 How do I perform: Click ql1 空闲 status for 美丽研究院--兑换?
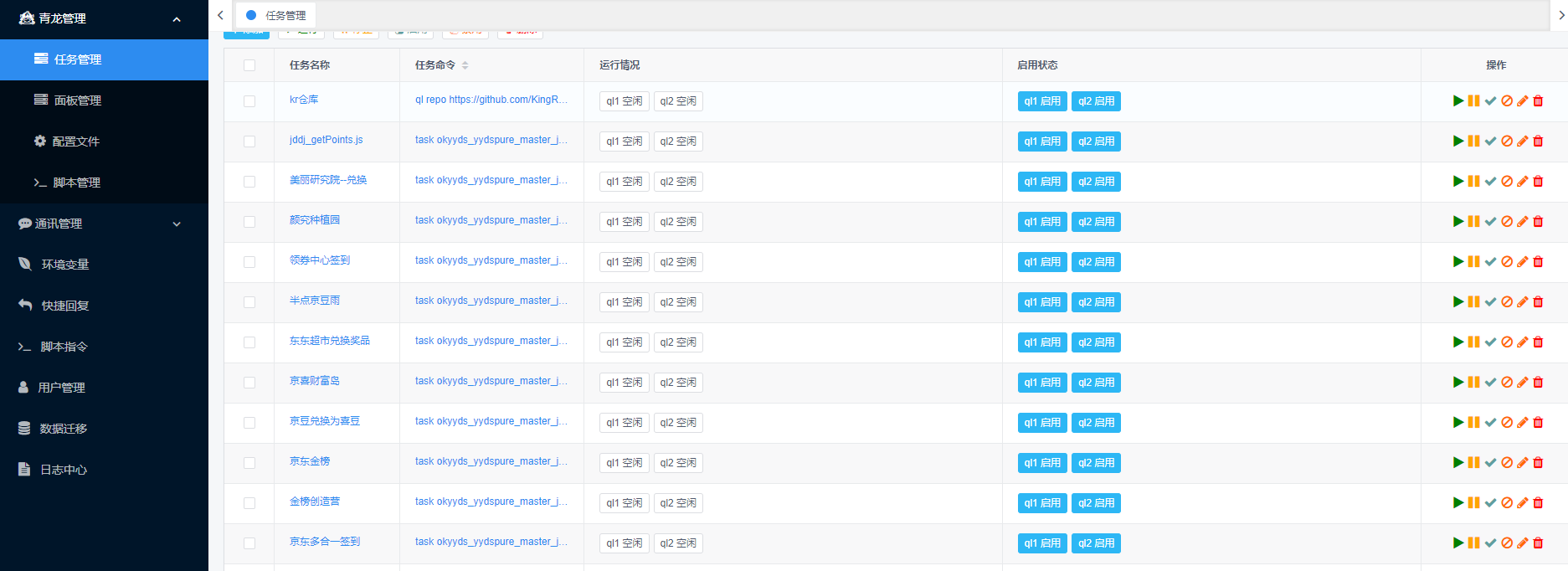[625, 182]
